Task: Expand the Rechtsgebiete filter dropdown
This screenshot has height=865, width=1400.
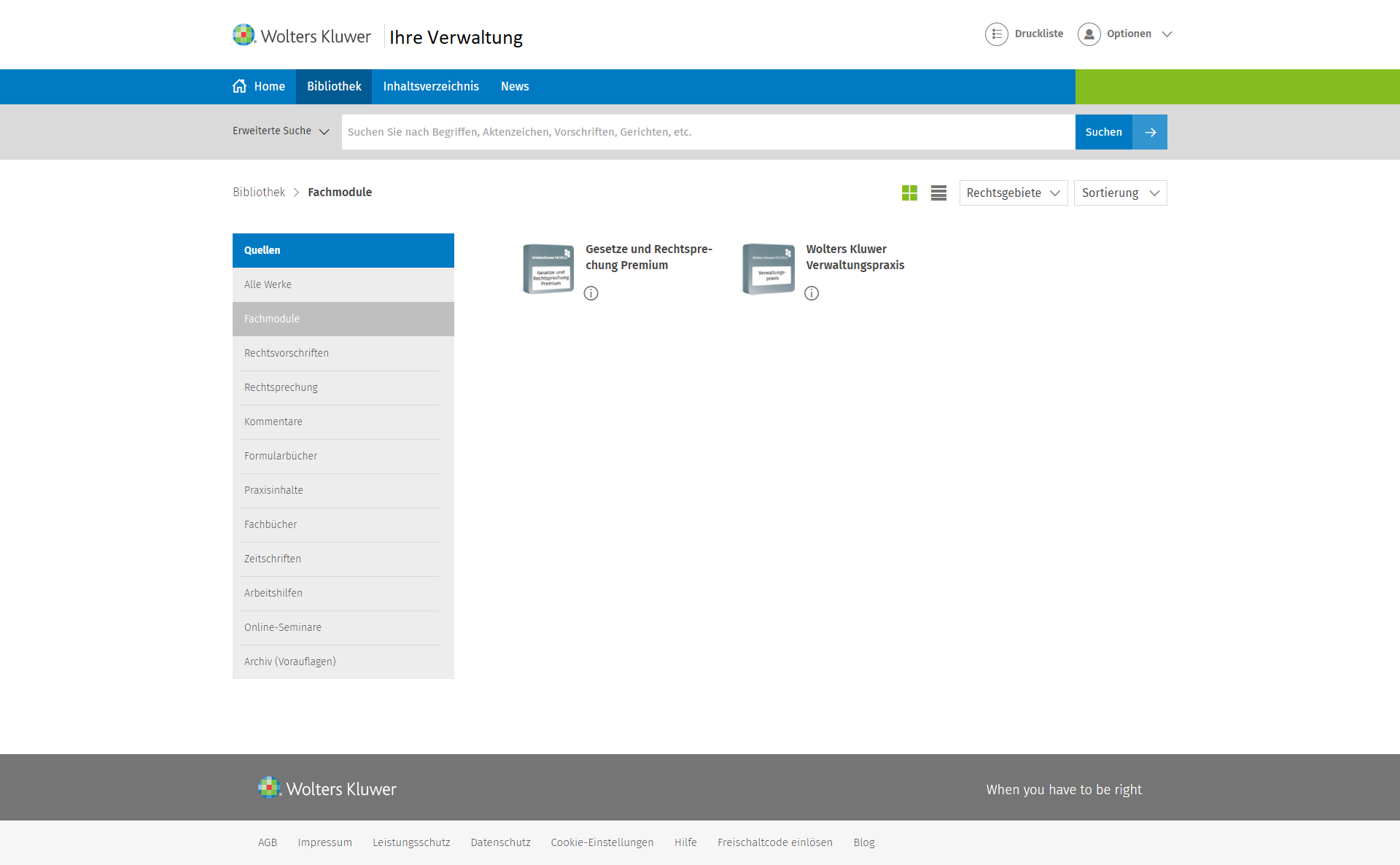Action: coord(1013,192)
